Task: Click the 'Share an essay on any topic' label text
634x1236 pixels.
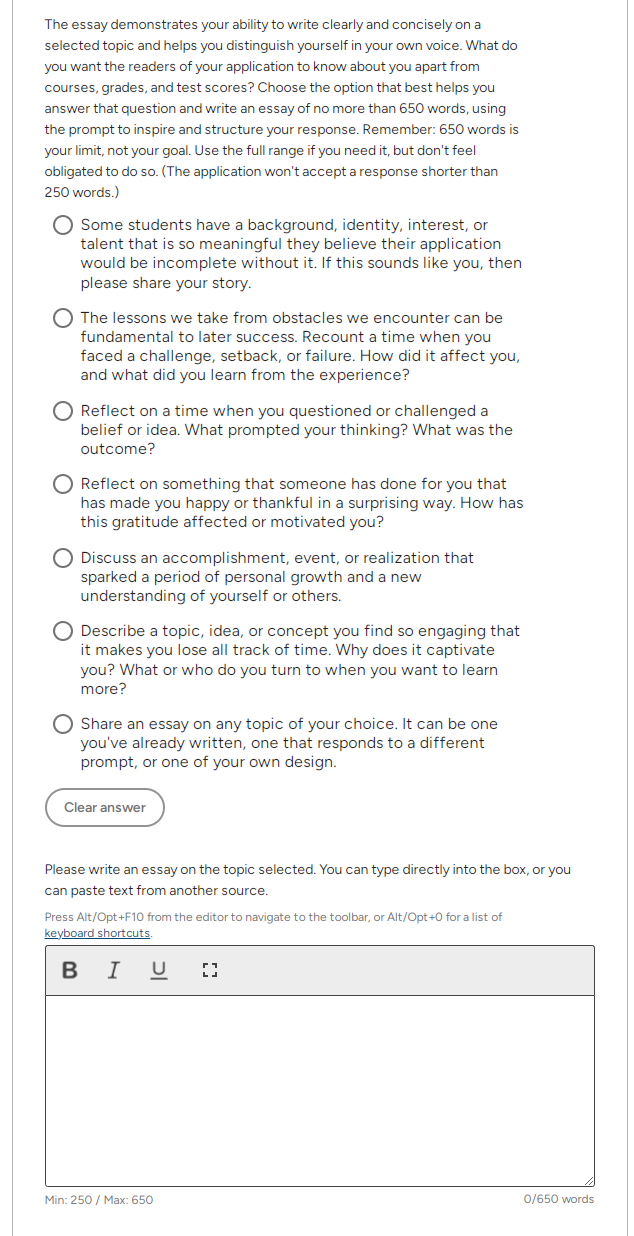Action: tap(289, 743)
